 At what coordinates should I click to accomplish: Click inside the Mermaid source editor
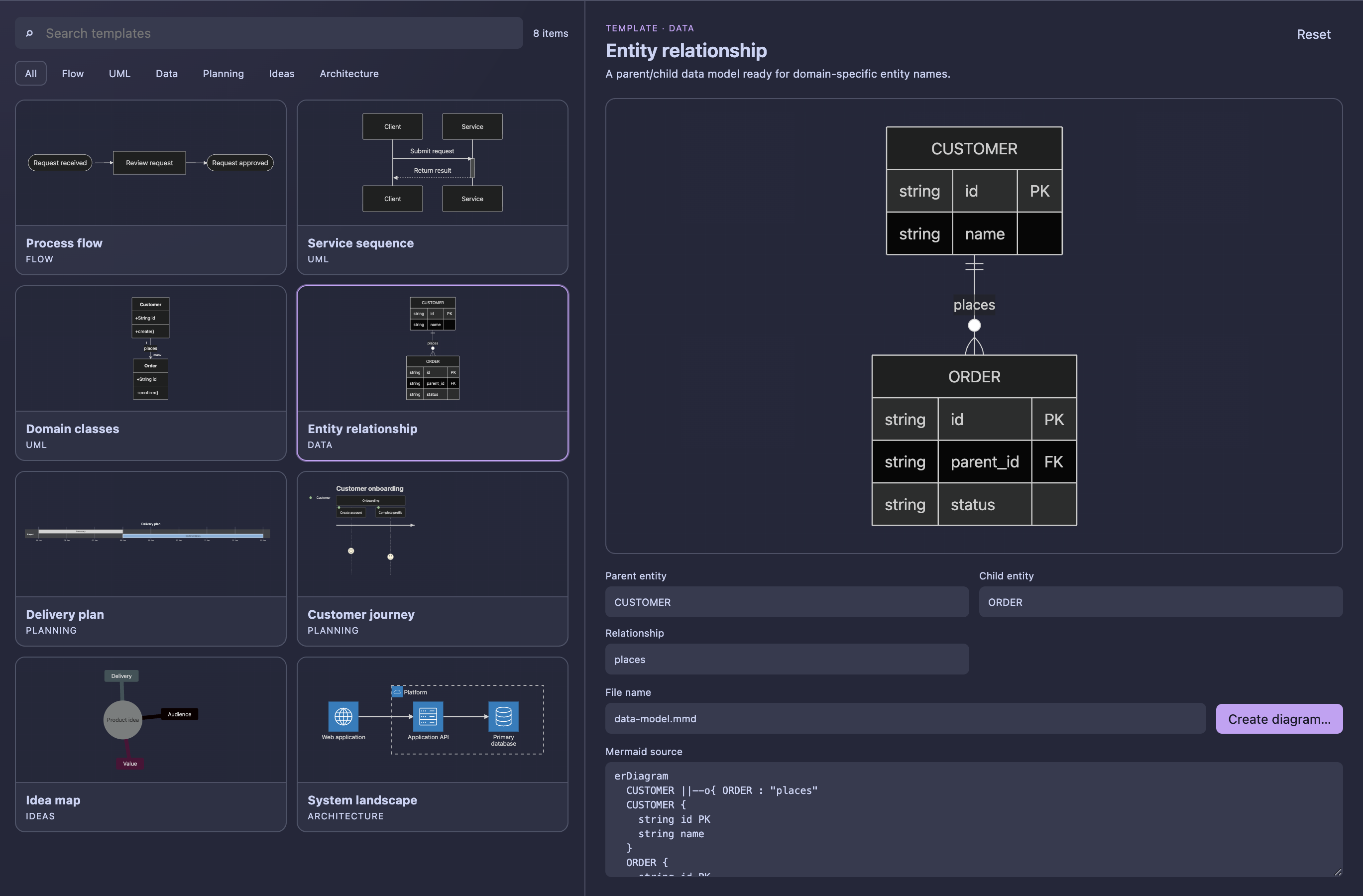click(x=974, y=819)
